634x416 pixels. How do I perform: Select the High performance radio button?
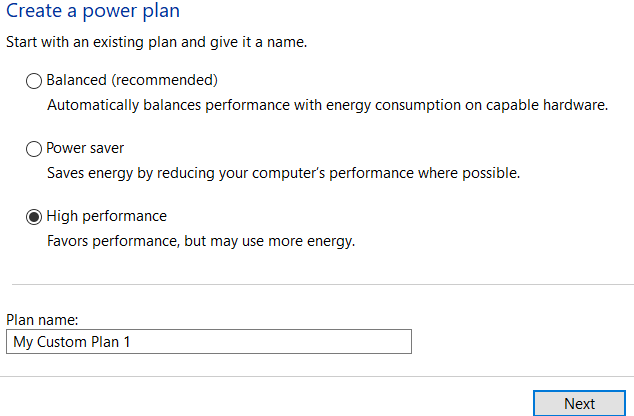point(34,217)
